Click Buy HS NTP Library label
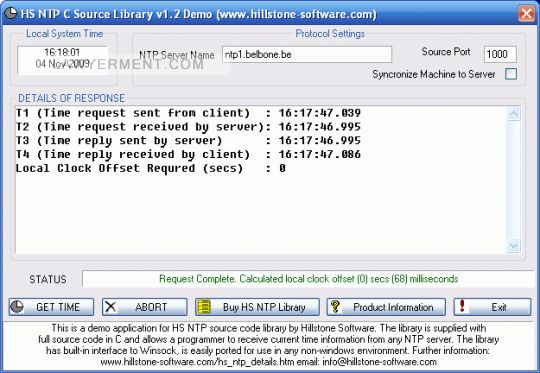540x373 pixels. pos(264,307)
